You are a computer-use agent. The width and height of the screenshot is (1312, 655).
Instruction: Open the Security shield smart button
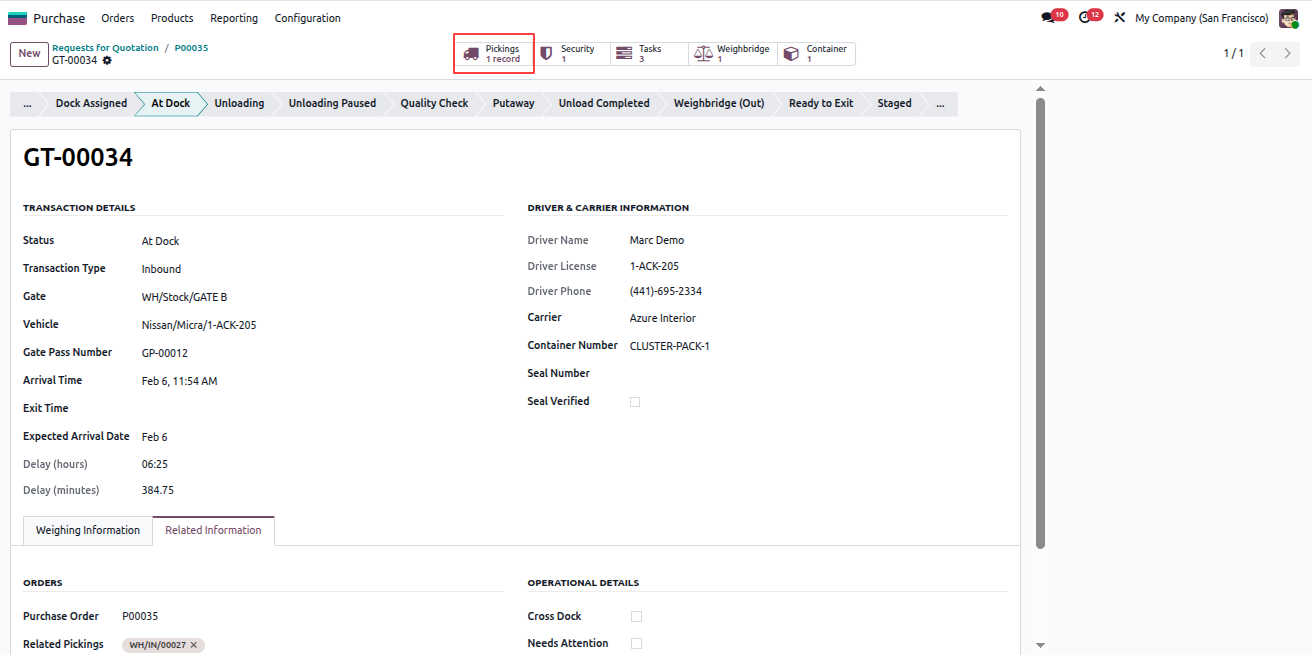click(x=571, y=54)
